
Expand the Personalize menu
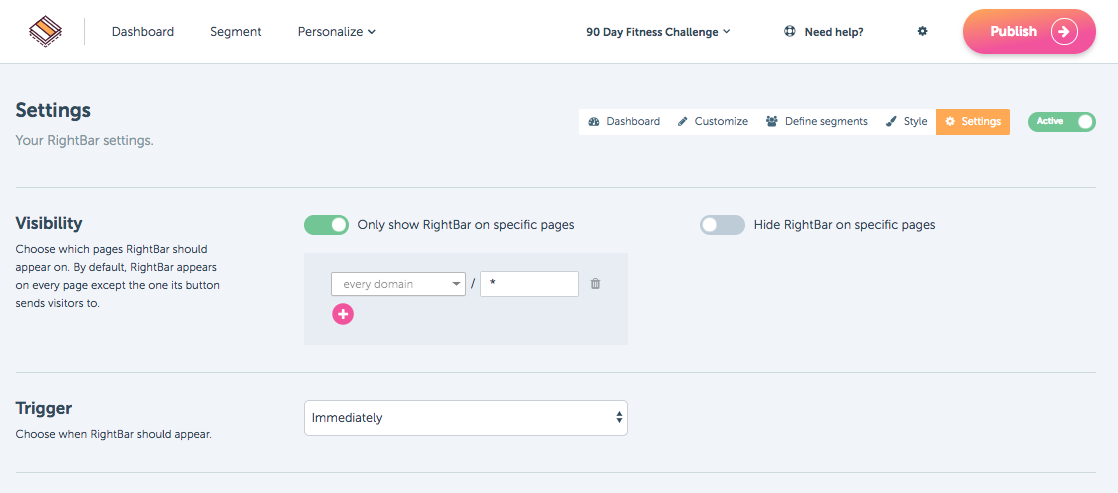click(337, 31)
